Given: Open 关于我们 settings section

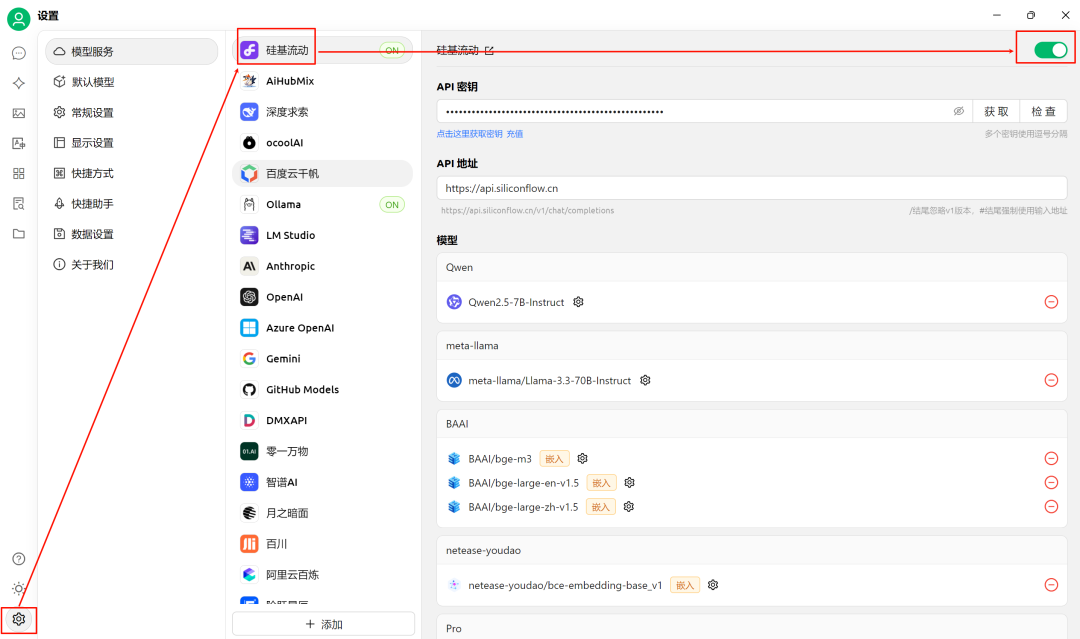Looking at the screenshot, I should tap(132, 264).
